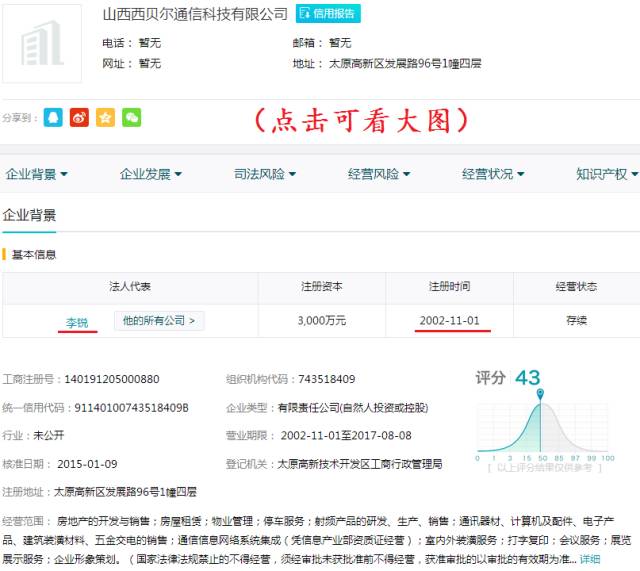Open the 经营风险 navigation menu
Image resolution: width=640 pixels, height=571 pixels.
tap(379, 174)
